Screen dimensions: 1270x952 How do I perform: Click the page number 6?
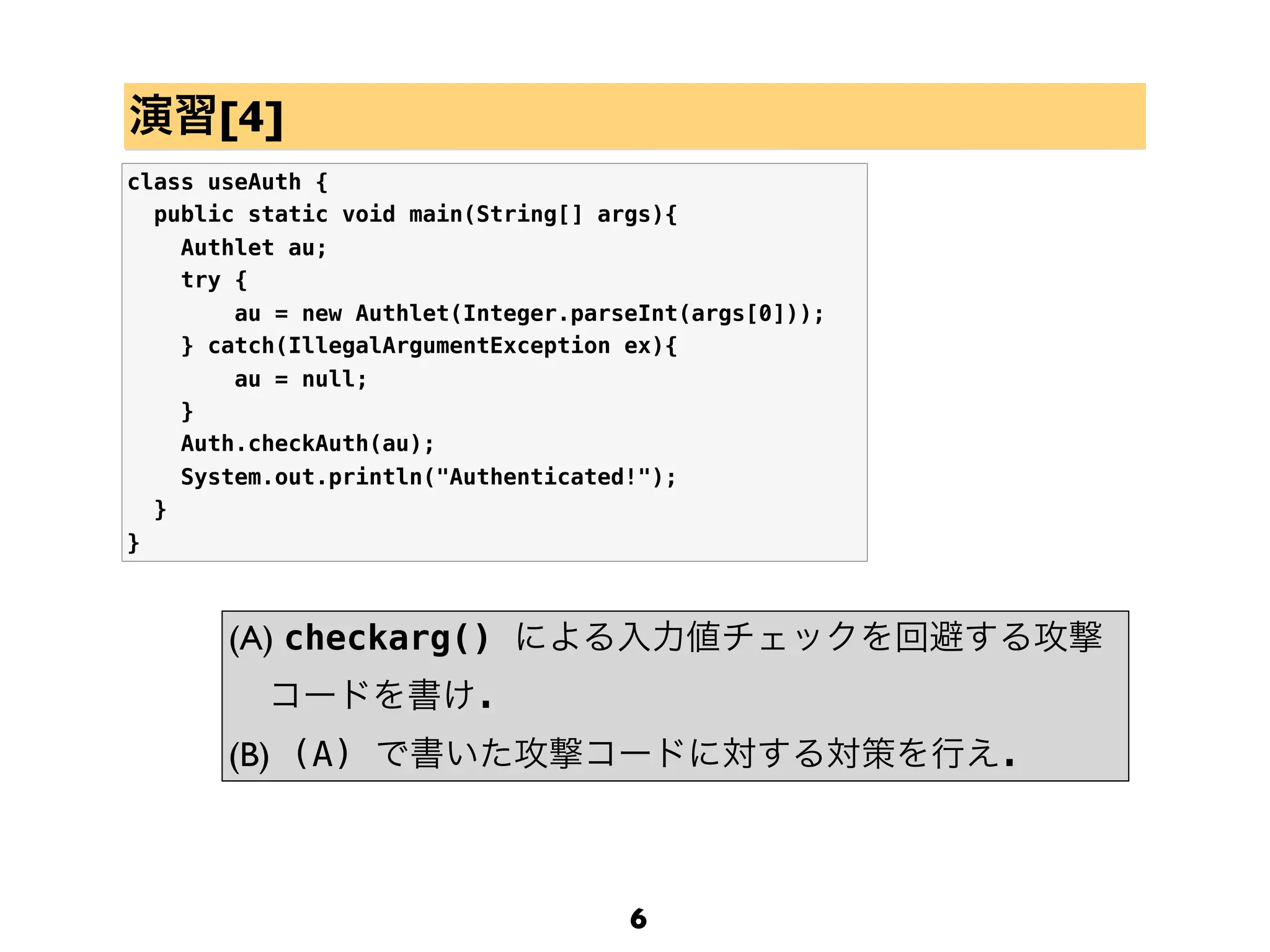[638, 919]
